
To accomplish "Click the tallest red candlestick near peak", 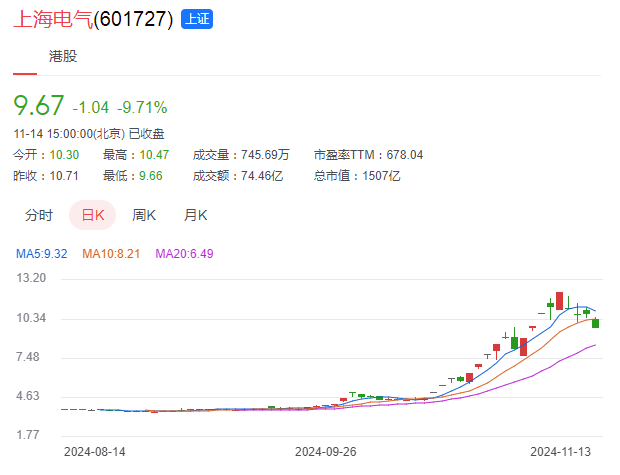I will coord(560,301).
